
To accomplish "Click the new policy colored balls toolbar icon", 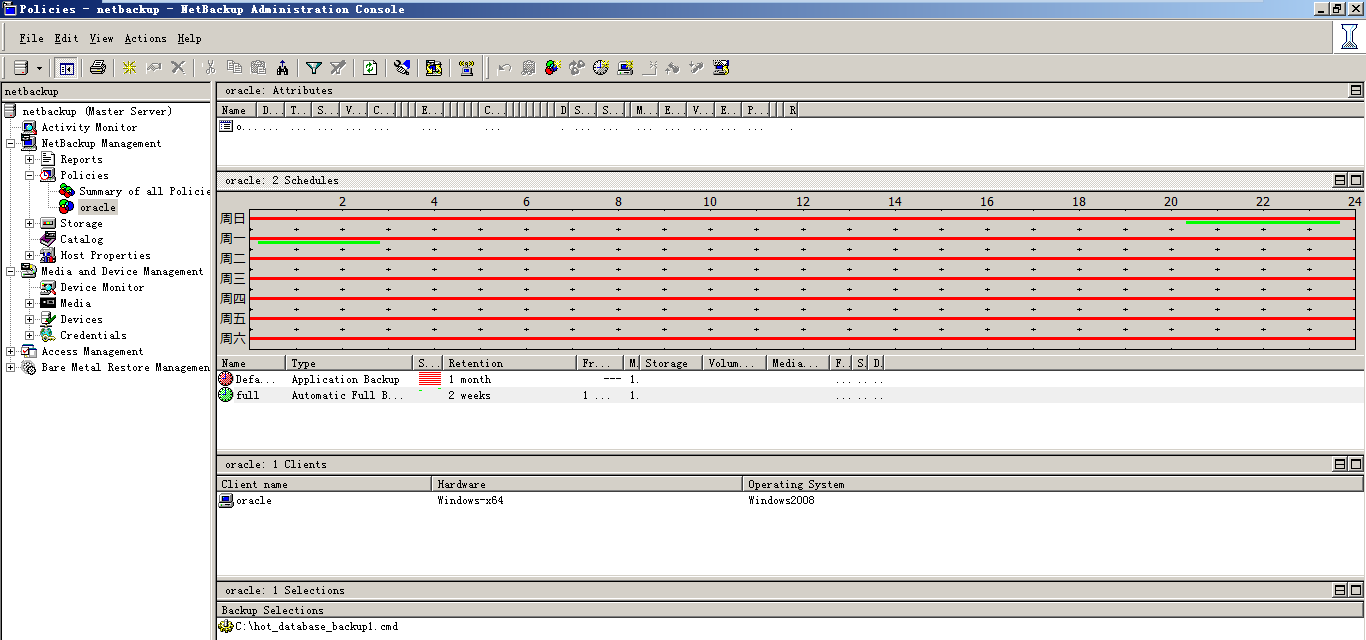I will [x=552, y=68].
